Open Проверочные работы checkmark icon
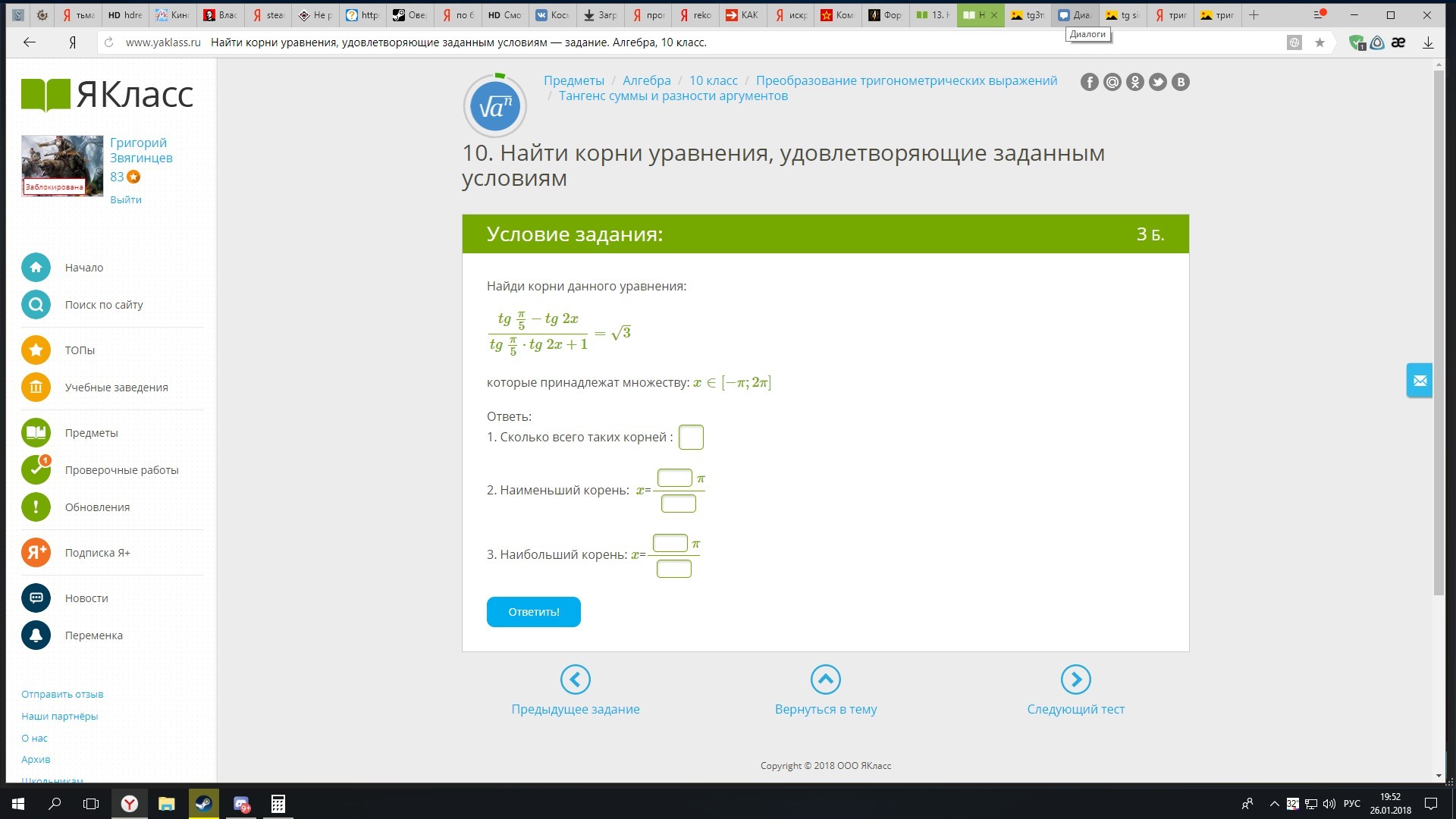This screenshot has width=1456, height=819. tap(36, 470)
